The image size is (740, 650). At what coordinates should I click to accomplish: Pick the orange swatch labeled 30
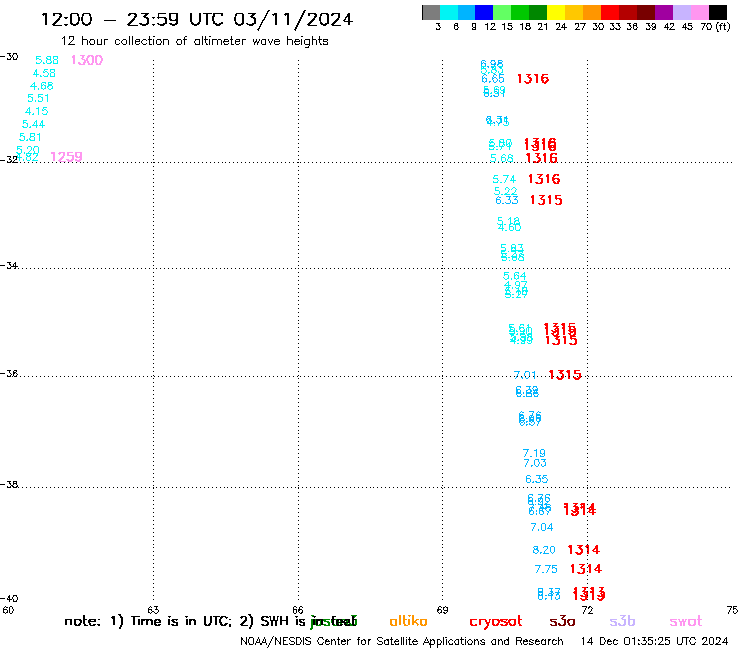[x=592, y=12]
